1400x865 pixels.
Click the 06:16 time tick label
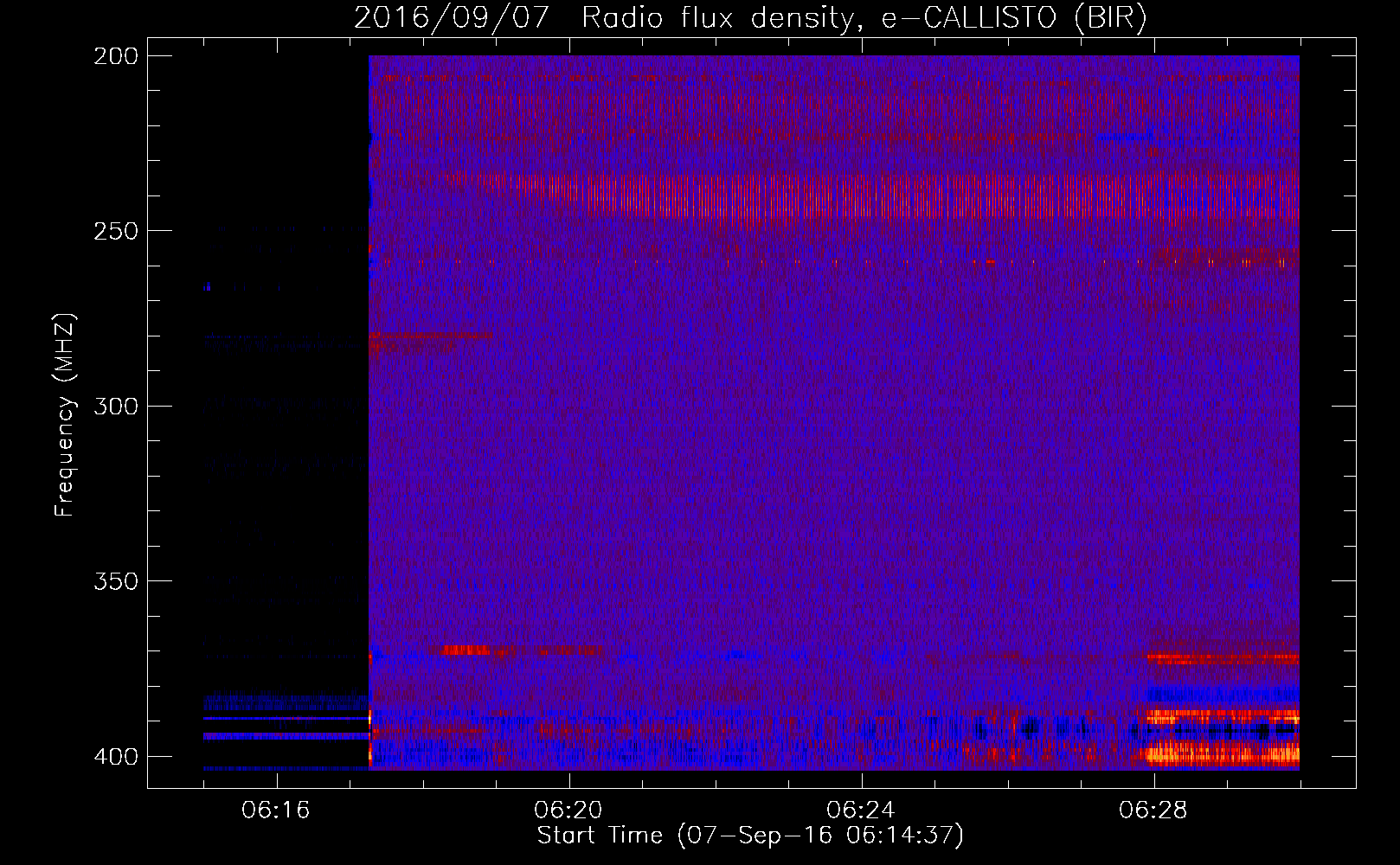[x=276, y=811]
